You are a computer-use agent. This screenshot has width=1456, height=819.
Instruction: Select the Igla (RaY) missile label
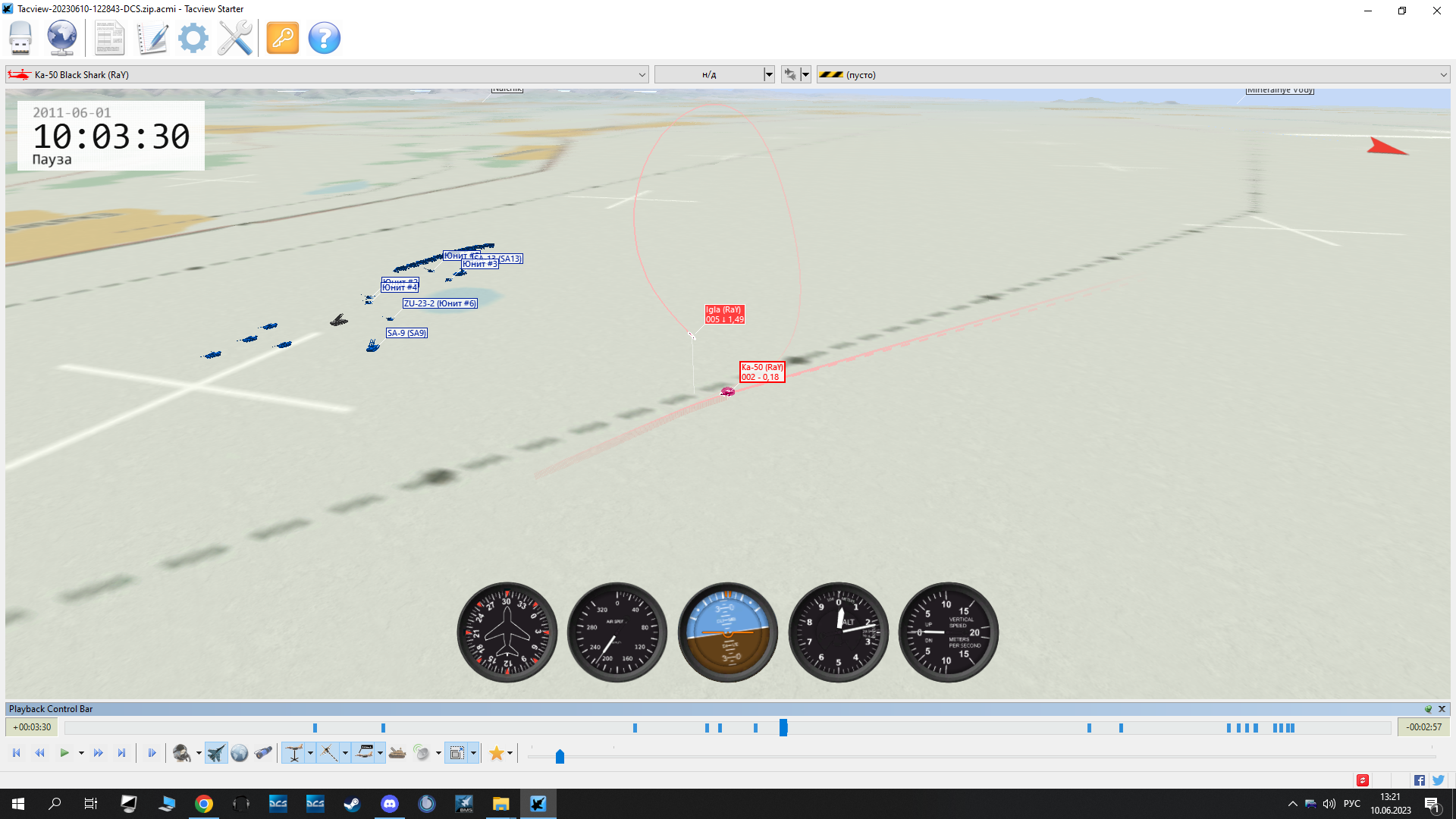coord(725,315)
